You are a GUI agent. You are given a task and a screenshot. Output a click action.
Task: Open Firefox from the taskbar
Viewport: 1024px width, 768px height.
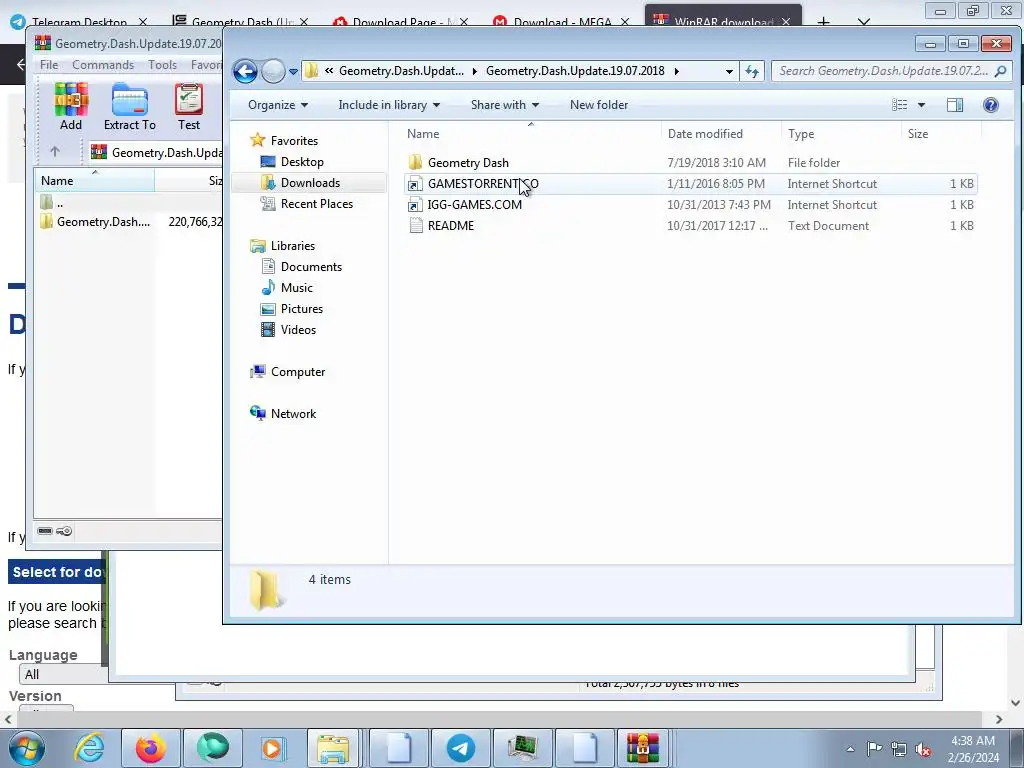[x=151, y=748]
